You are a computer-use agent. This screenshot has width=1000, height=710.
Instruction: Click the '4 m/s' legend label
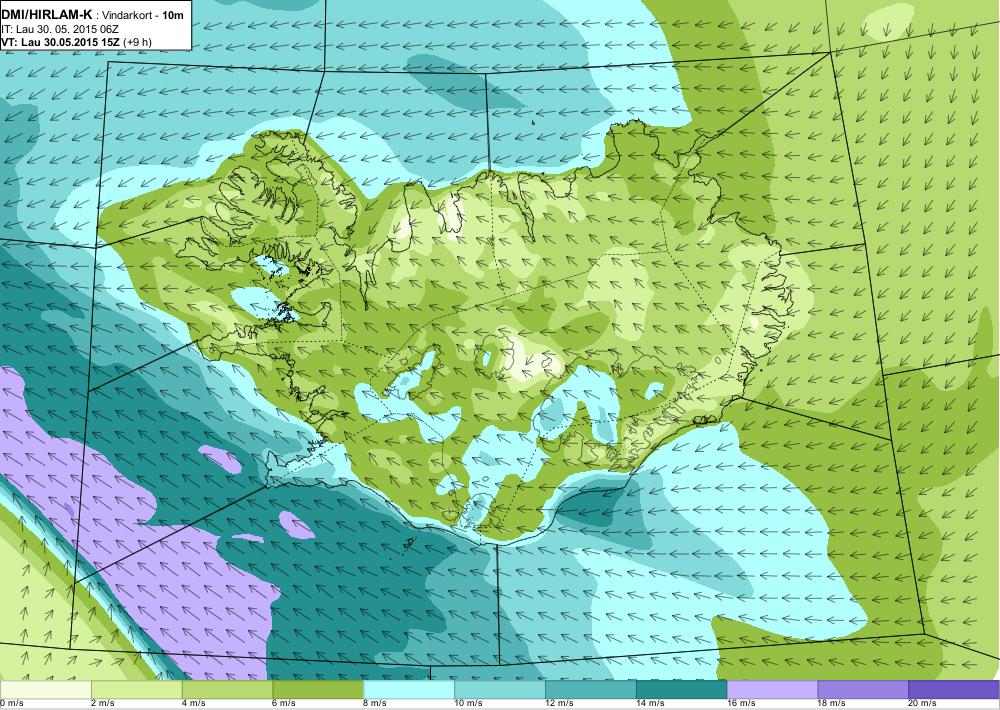(x=193, y=703)
